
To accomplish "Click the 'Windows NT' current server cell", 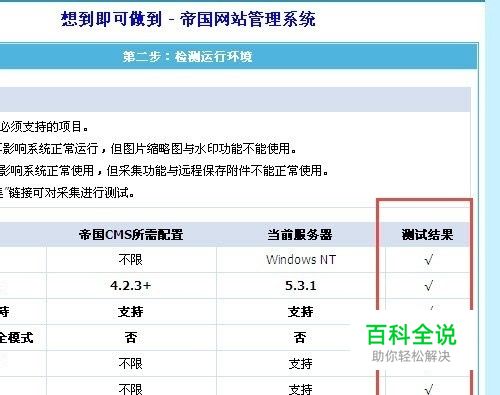I will click(301, 260).
